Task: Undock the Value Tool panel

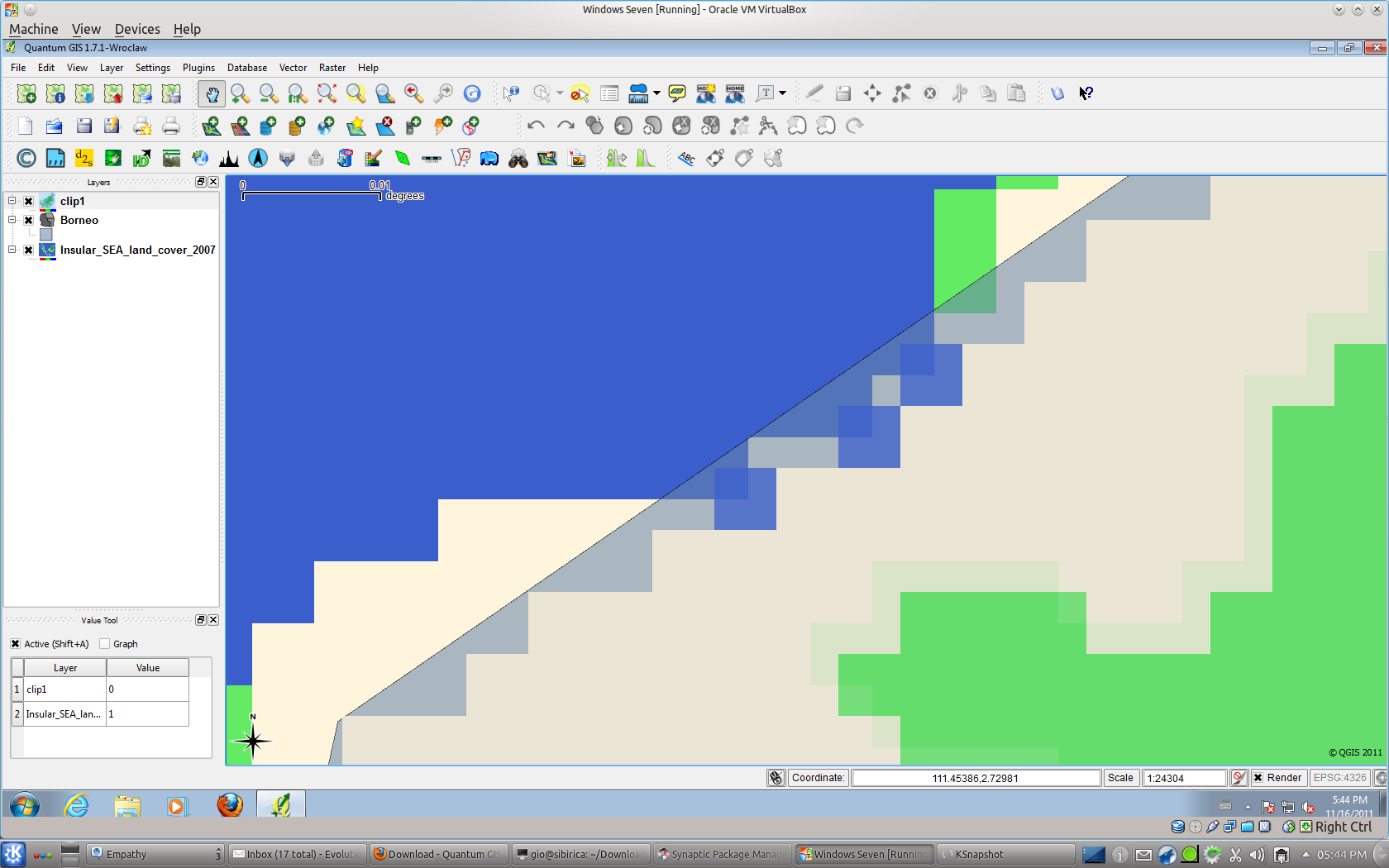Action: [200, 620]
